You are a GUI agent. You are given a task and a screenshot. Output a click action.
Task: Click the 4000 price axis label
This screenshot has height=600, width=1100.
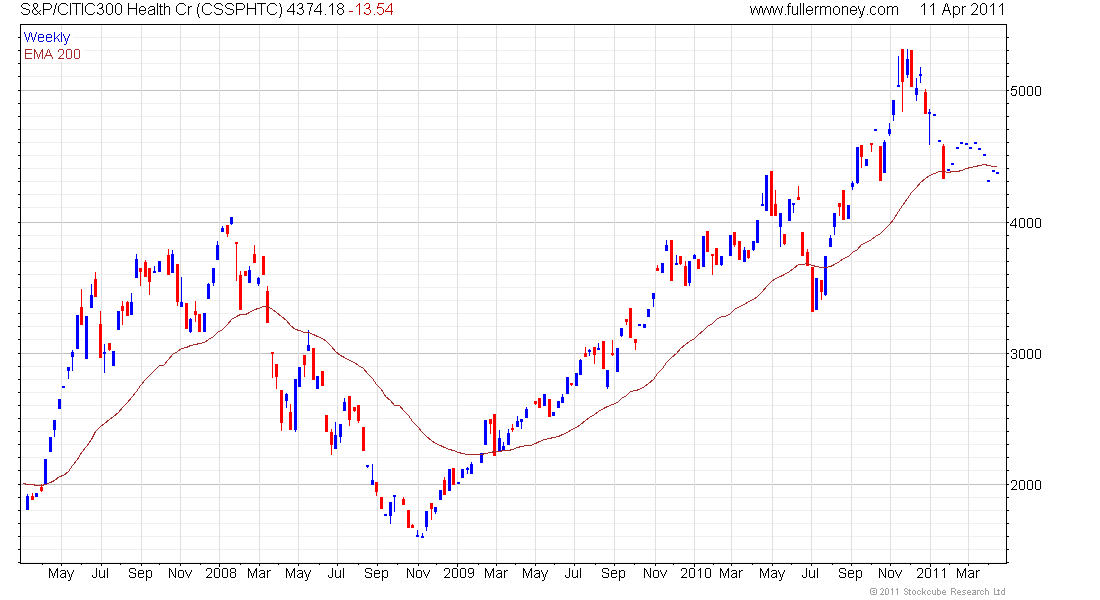1026,223
